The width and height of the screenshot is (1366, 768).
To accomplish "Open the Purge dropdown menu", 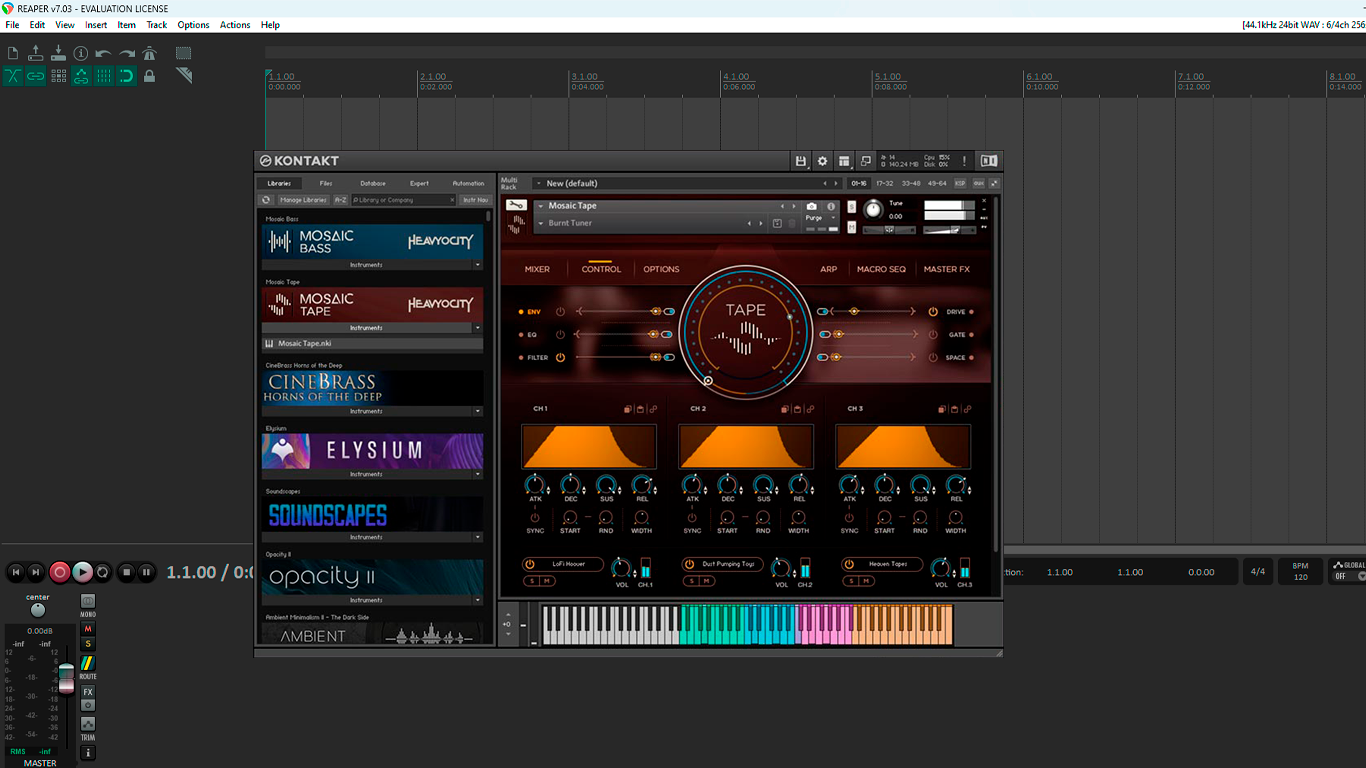I will (821, 218).
